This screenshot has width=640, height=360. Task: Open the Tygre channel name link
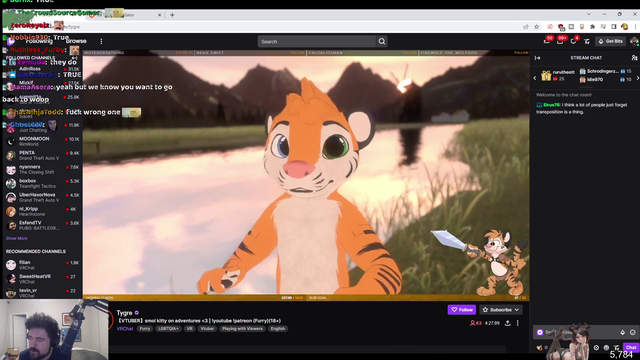[x=124, y=313]
